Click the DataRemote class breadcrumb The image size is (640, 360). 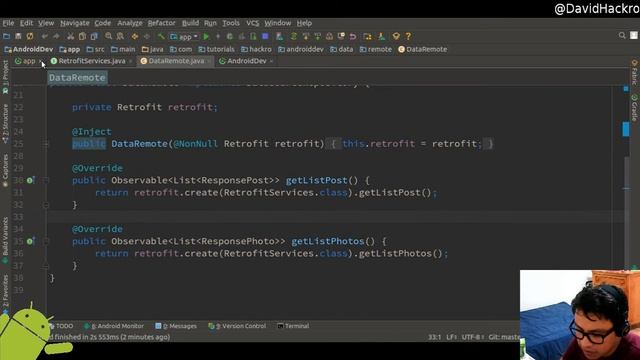[422, 49]
